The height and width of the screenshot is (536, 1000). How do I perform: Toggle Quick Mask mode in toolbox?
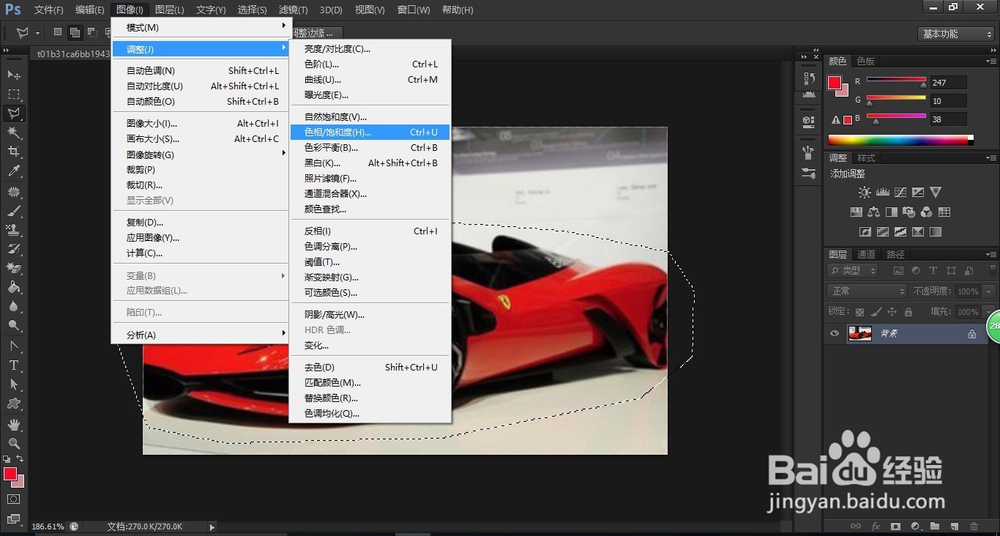pos(13,499)
